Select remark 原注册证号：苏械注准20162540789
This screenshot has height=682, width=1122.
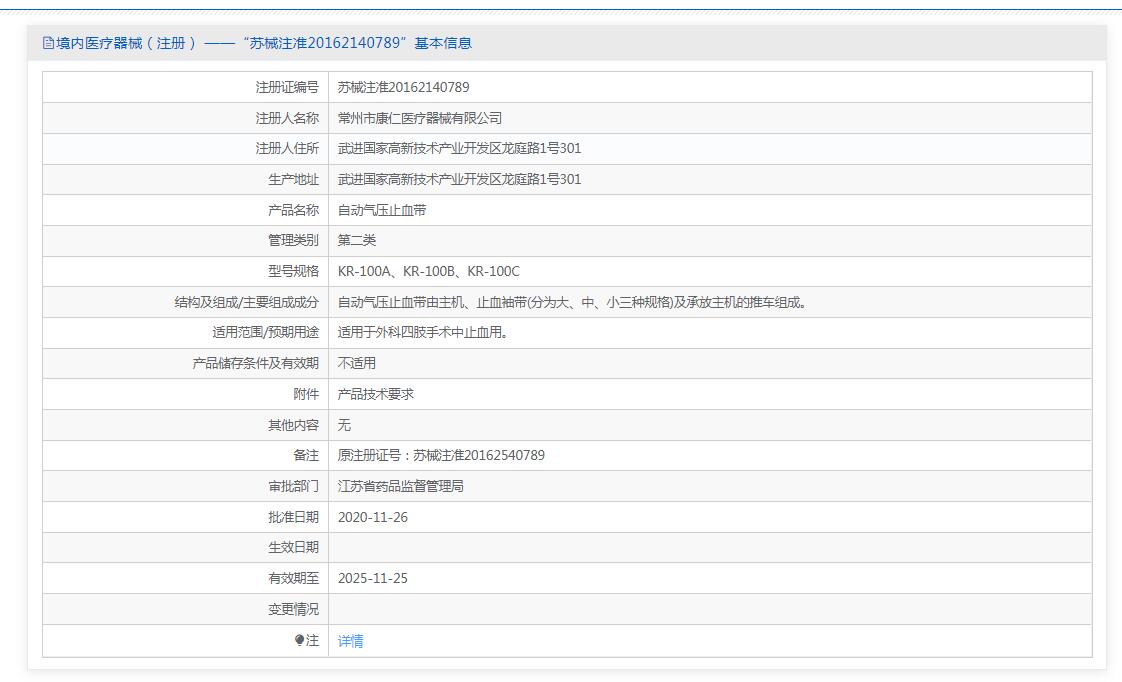441,455
